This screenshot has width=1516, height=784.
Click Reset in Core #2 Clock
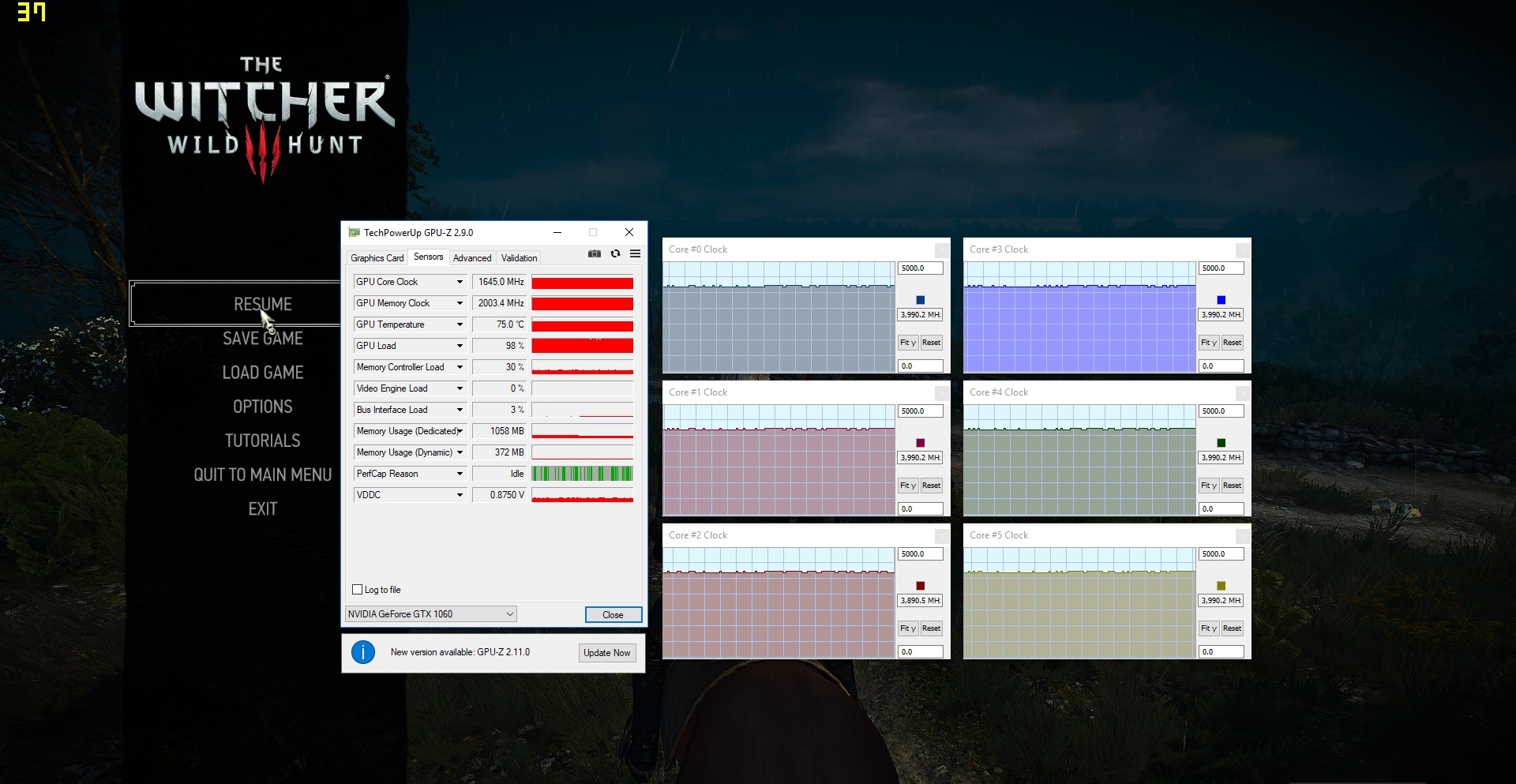click(x=932, y=628)
